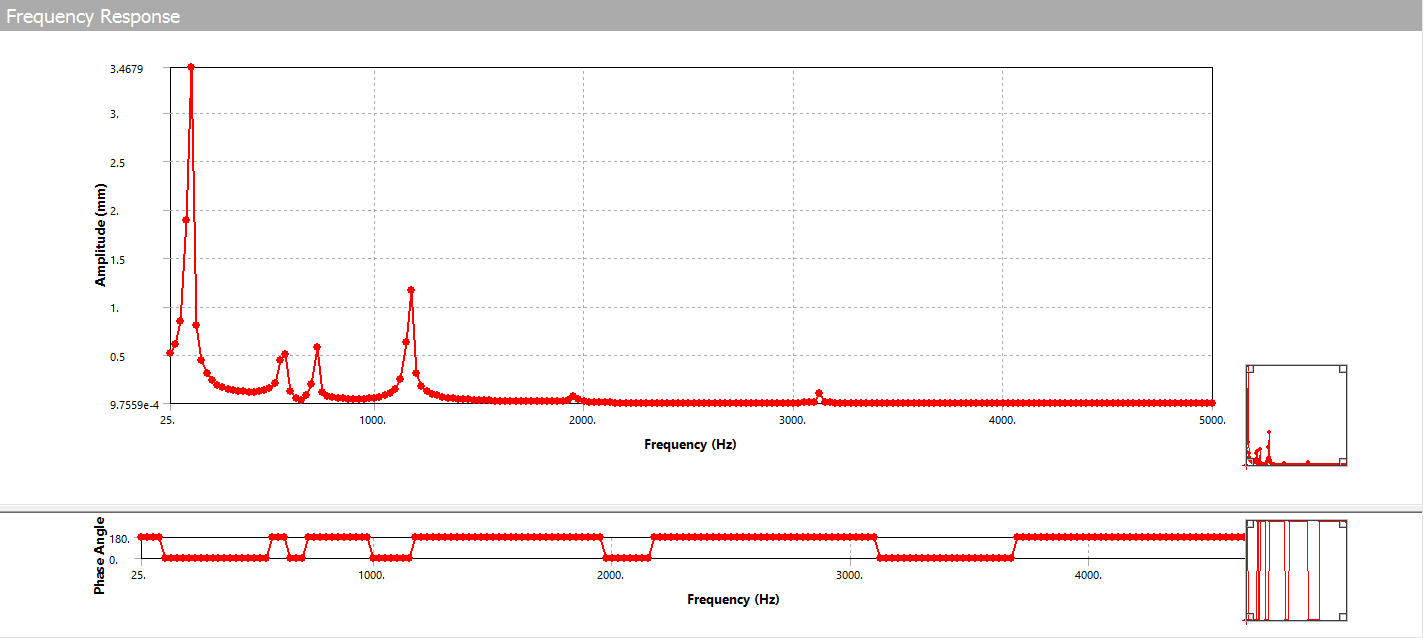
Task: Open the phase angle overview thumbnail
Action: pyautogui.click(x=1296, y=570)
